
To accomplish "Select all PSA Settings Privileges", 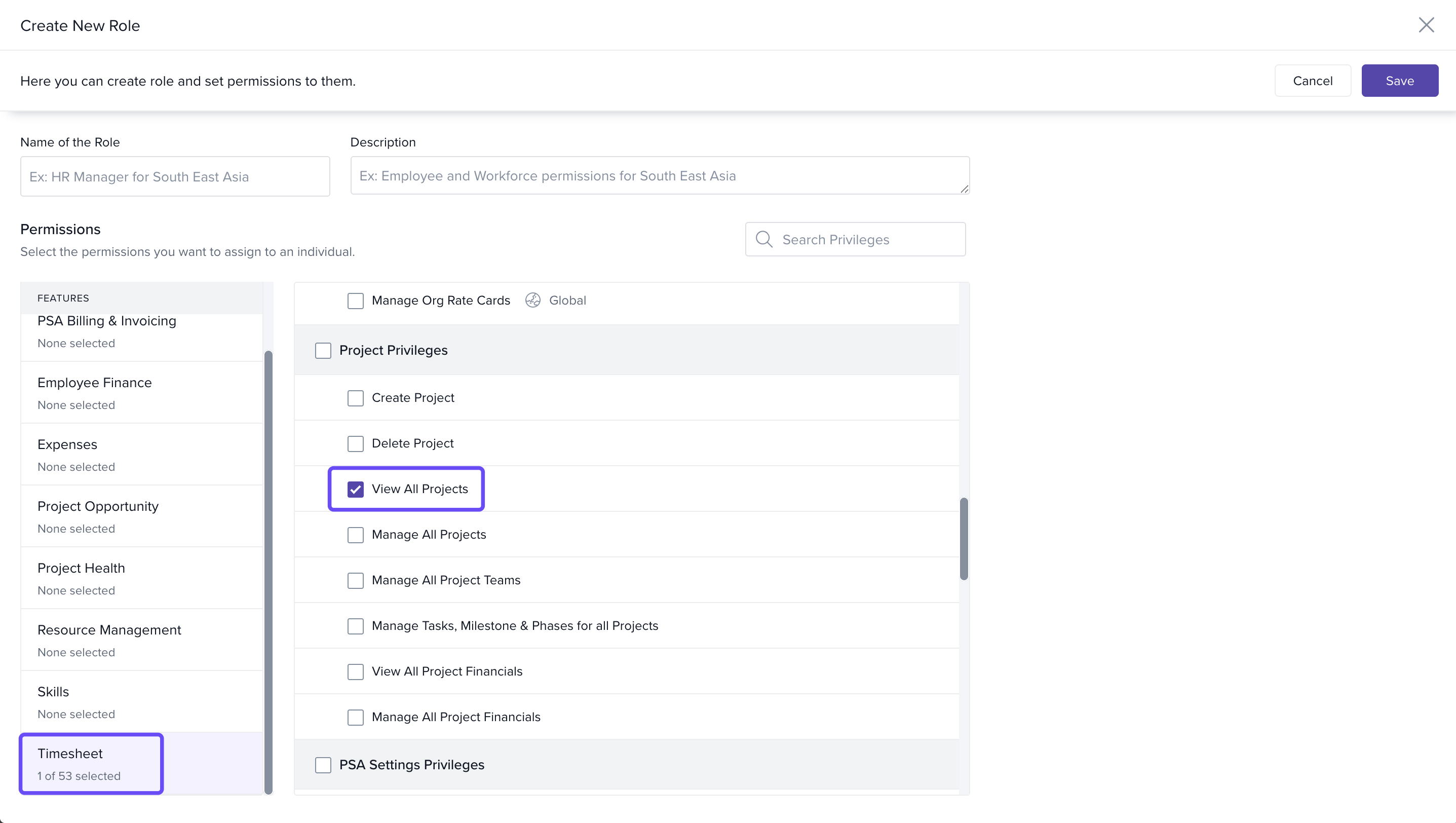I will 323,765.
